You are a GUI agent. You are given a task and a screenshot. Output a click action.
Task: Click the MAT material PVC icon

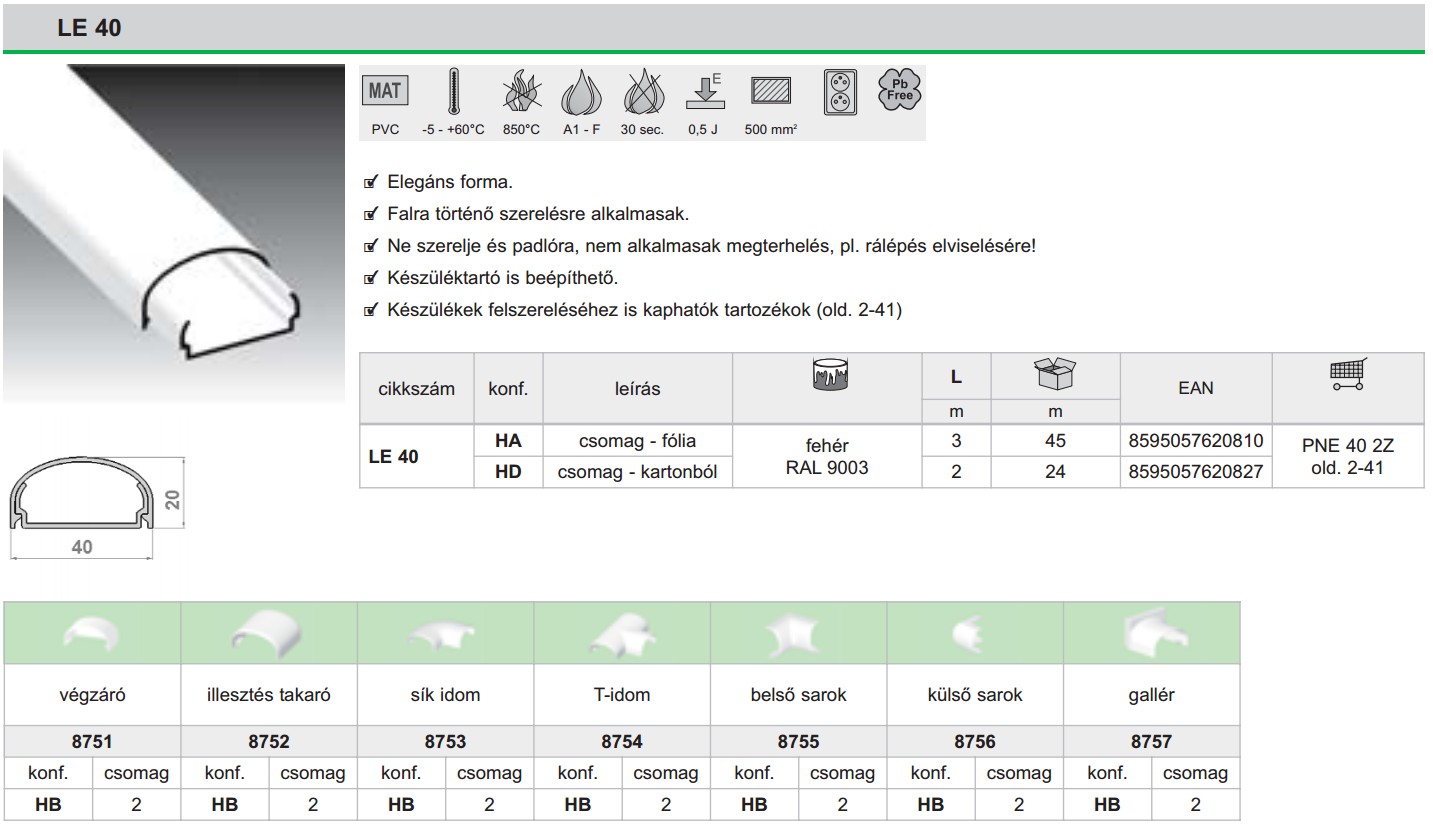385,92
